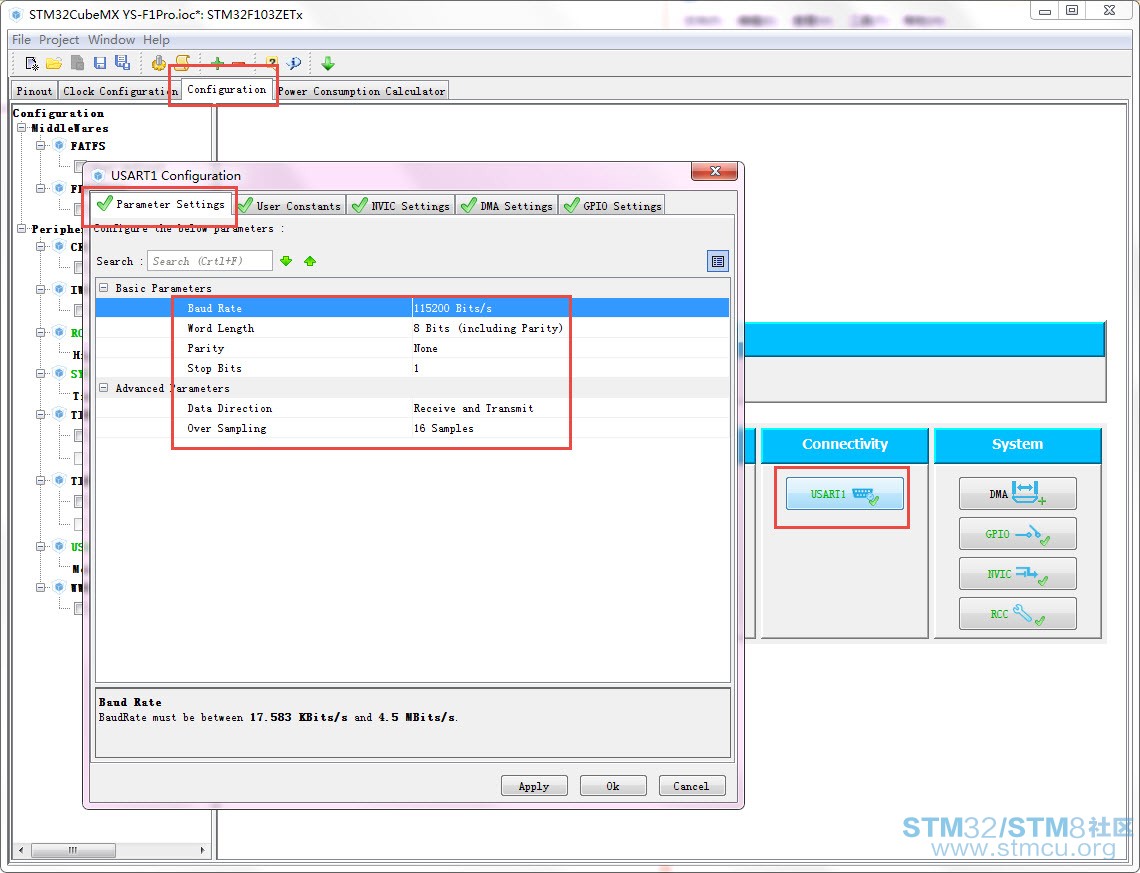Click the Cancel button
Viewport: 1140px width, 873px height.
691,786
